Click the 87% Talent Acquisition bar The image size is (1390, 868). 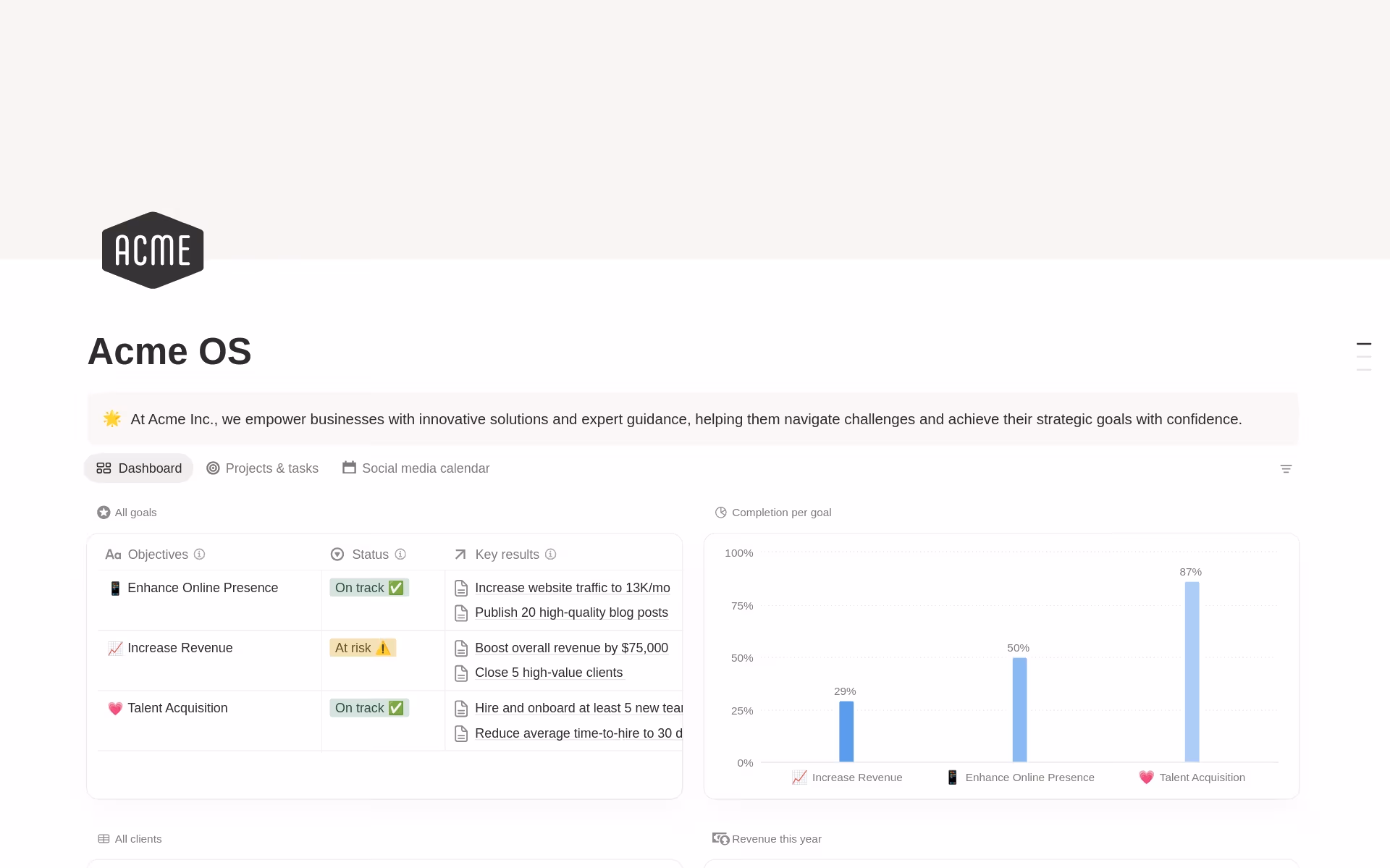[1192, 671]
